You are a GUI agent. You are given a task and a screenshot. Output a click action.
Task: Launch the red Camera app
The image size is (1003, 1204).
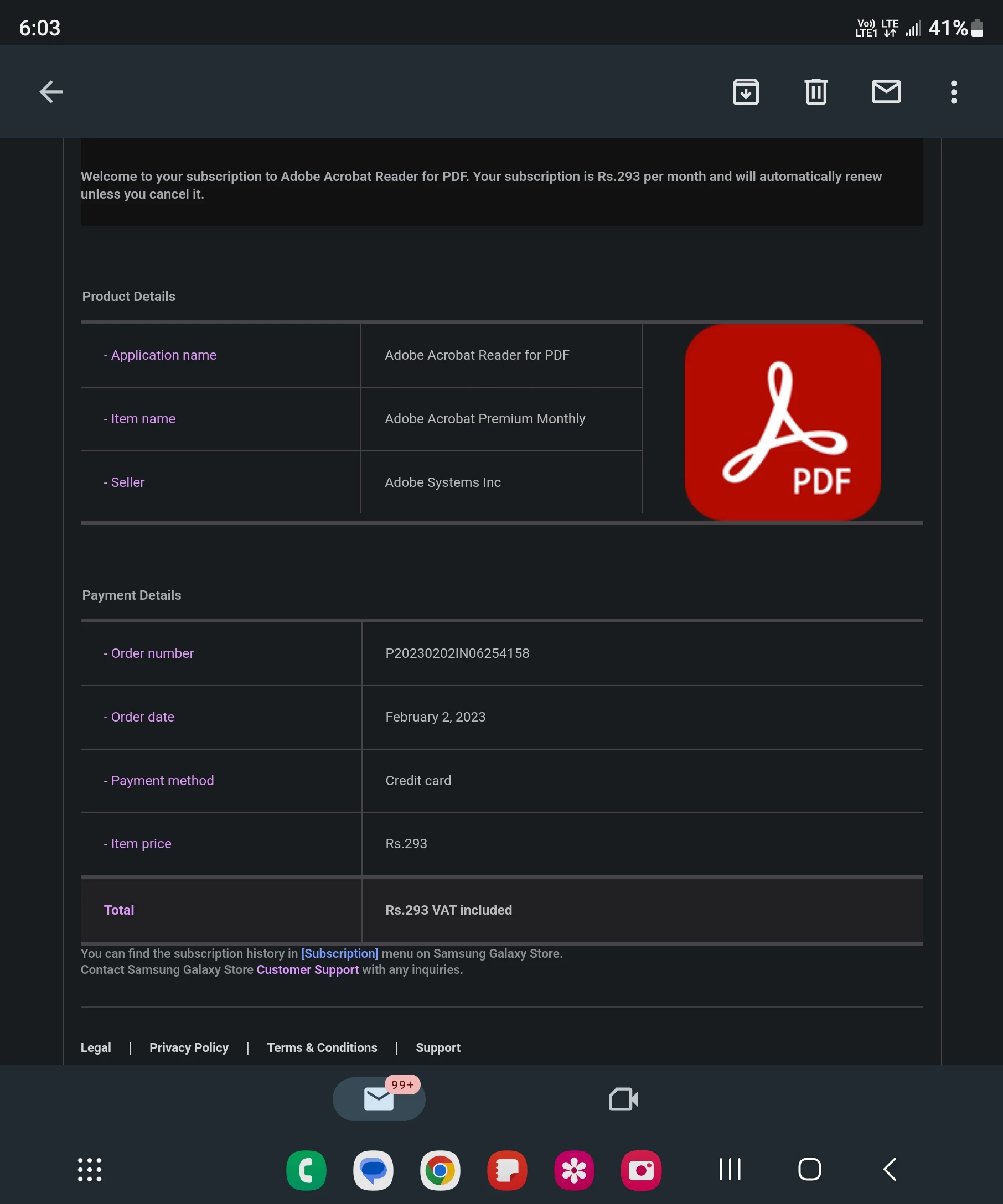pyautogui.click(x=640, y=1170)
